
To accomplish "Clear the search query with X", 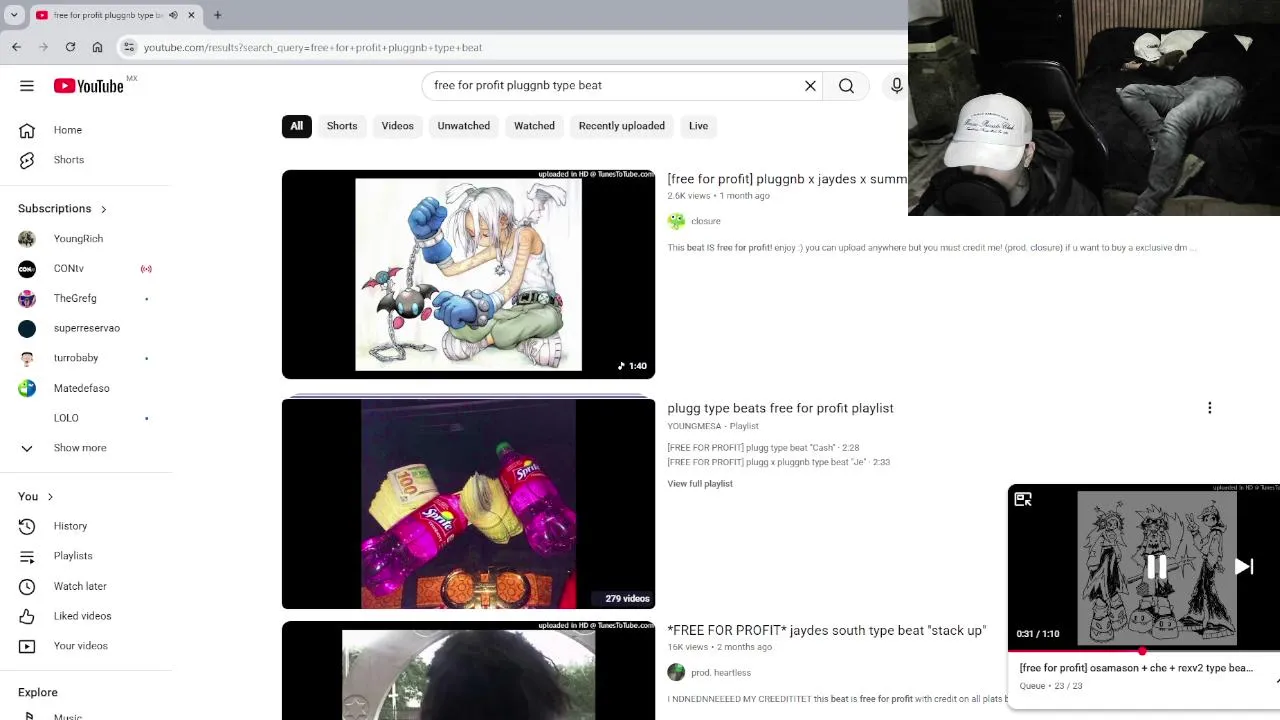I will (x=811, y=86).
